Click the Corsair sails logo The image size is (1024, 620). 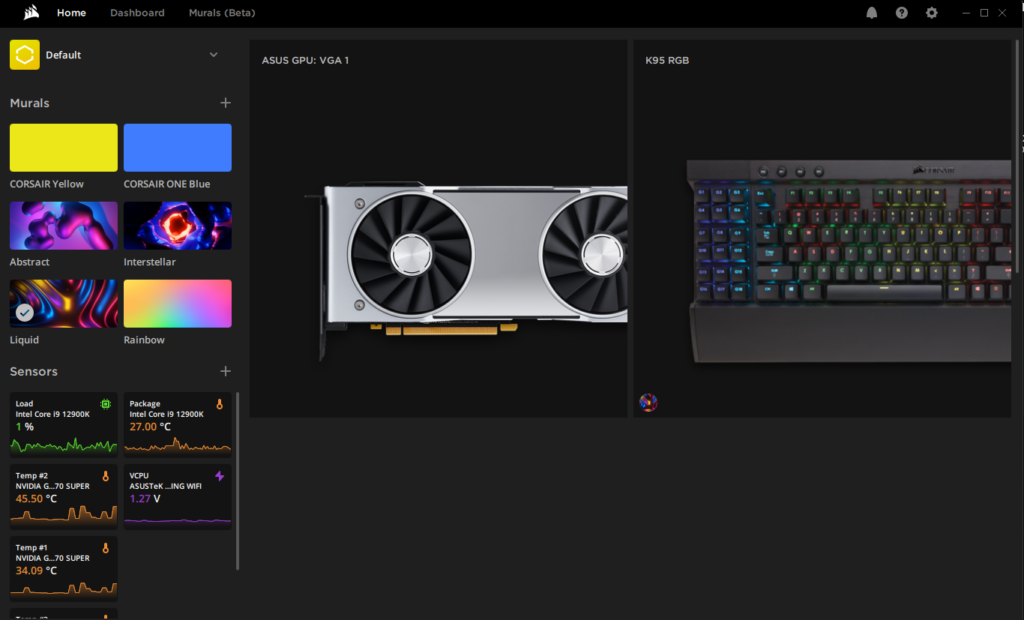point(31,12)
